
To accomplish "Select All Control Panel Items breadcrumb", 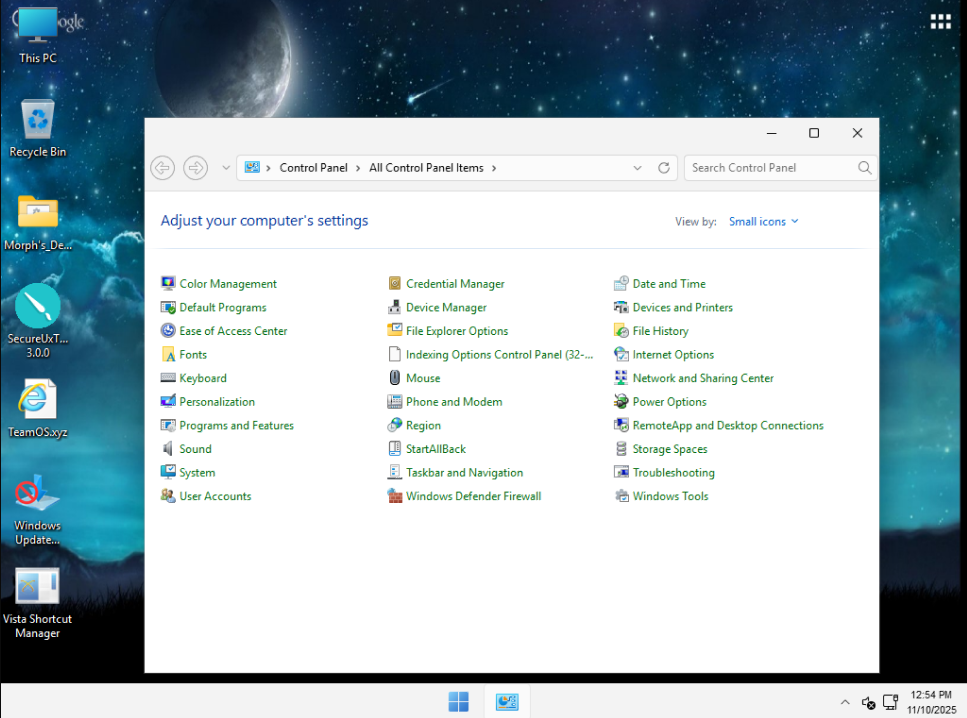I will click(426, 168).
